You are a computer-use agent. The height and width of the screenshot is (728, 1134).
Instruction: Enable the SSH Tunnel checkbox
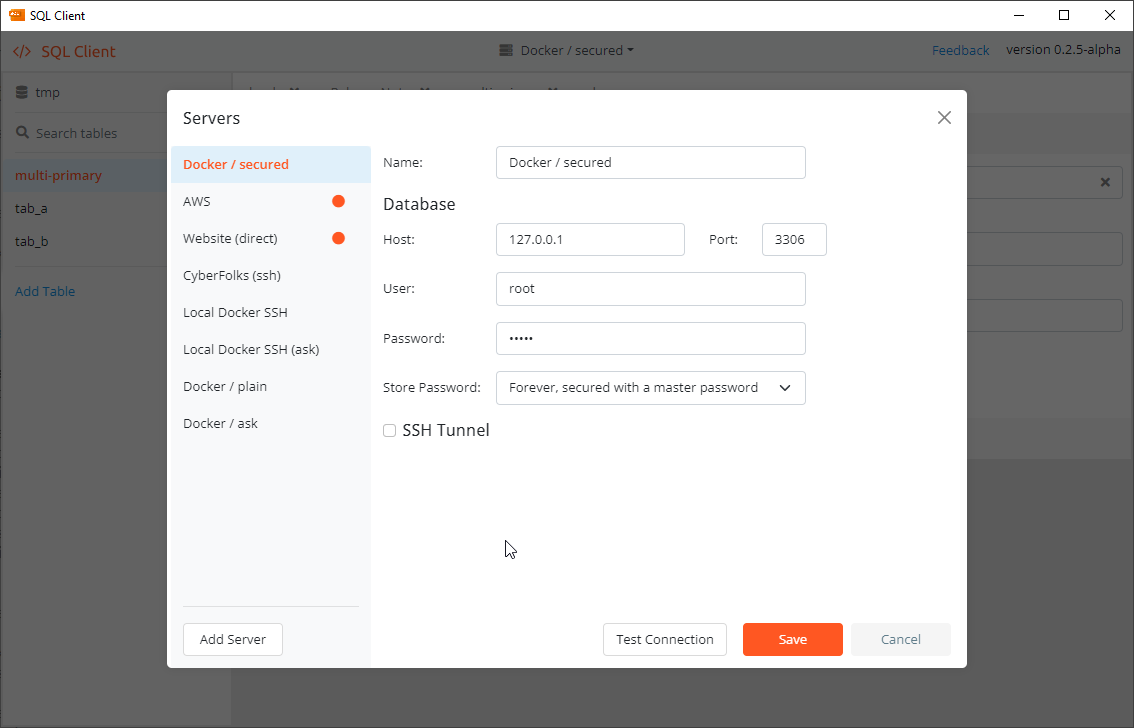click(390, 431)
